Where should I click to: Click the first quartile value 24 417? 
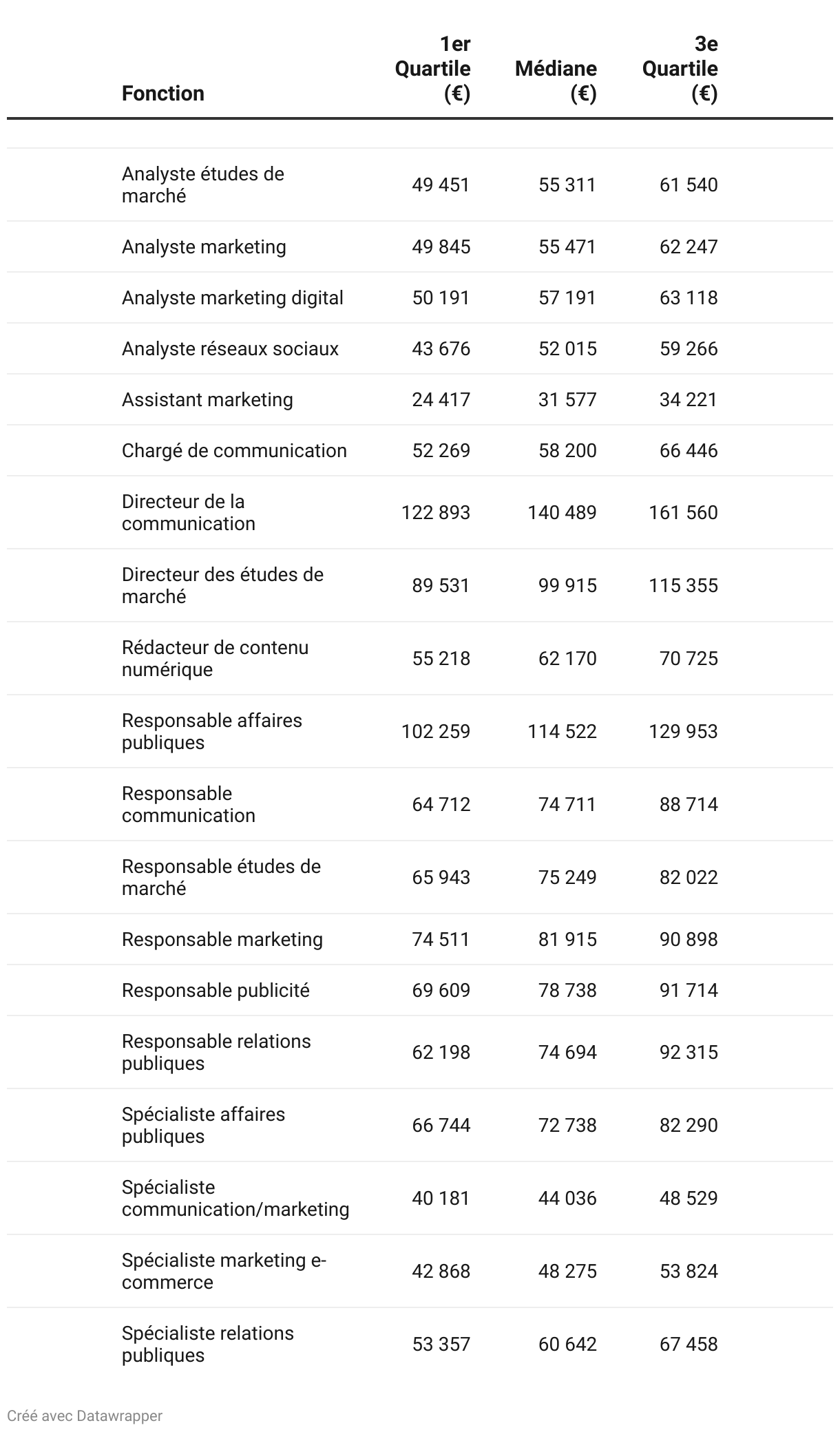pyautogui.click(x=441, y=399)
